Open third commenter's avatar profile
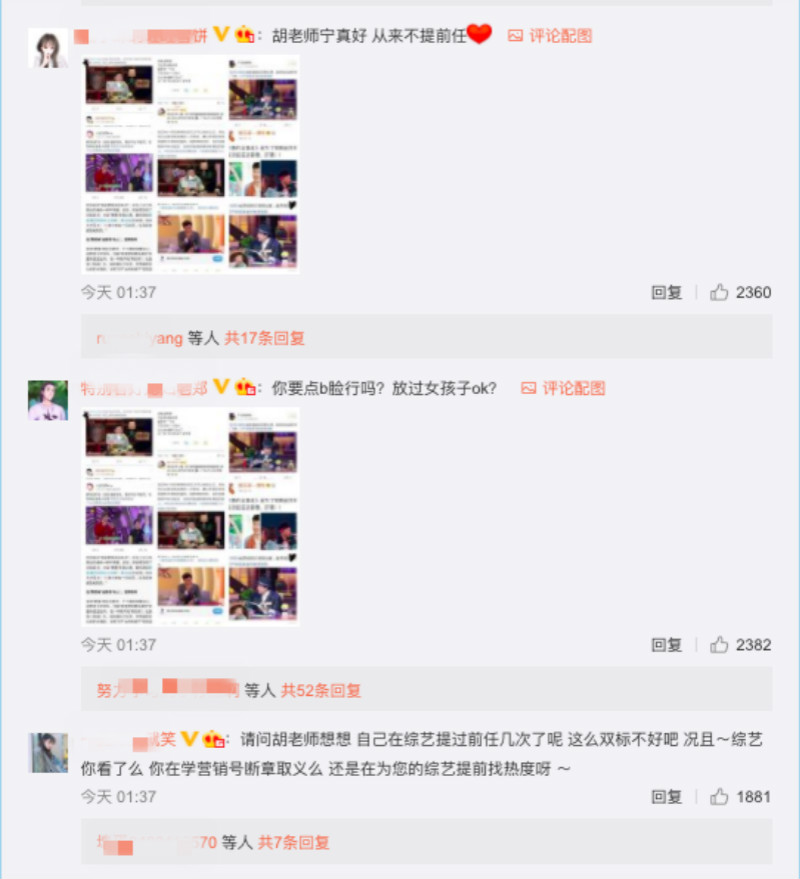 tap(48, 753)
